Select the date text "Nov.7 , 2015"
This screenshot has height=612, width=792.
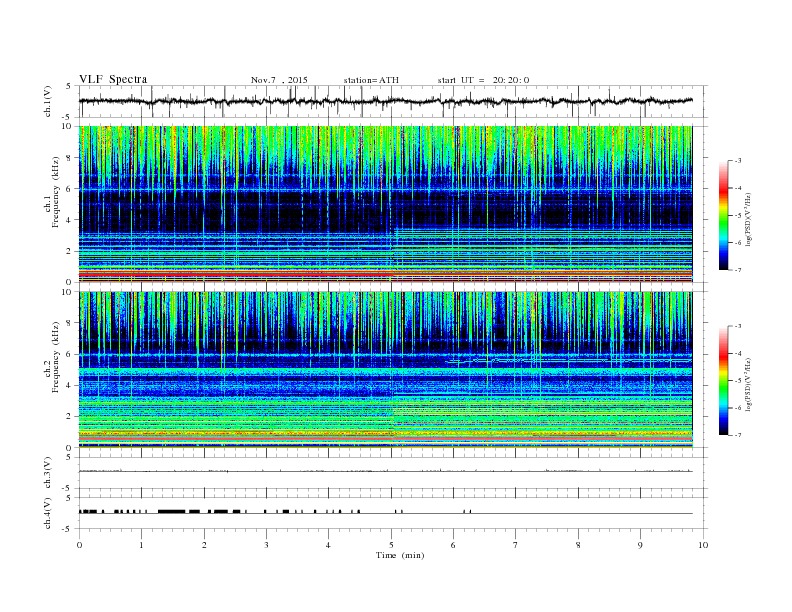279,80
